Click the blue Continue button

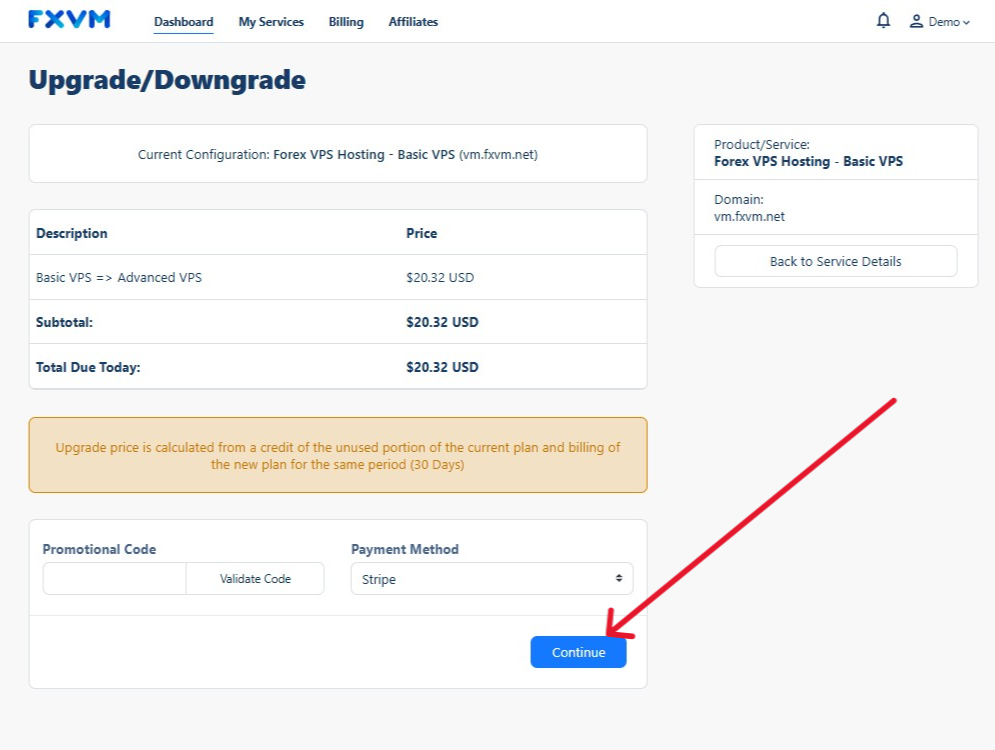[578, 652]
